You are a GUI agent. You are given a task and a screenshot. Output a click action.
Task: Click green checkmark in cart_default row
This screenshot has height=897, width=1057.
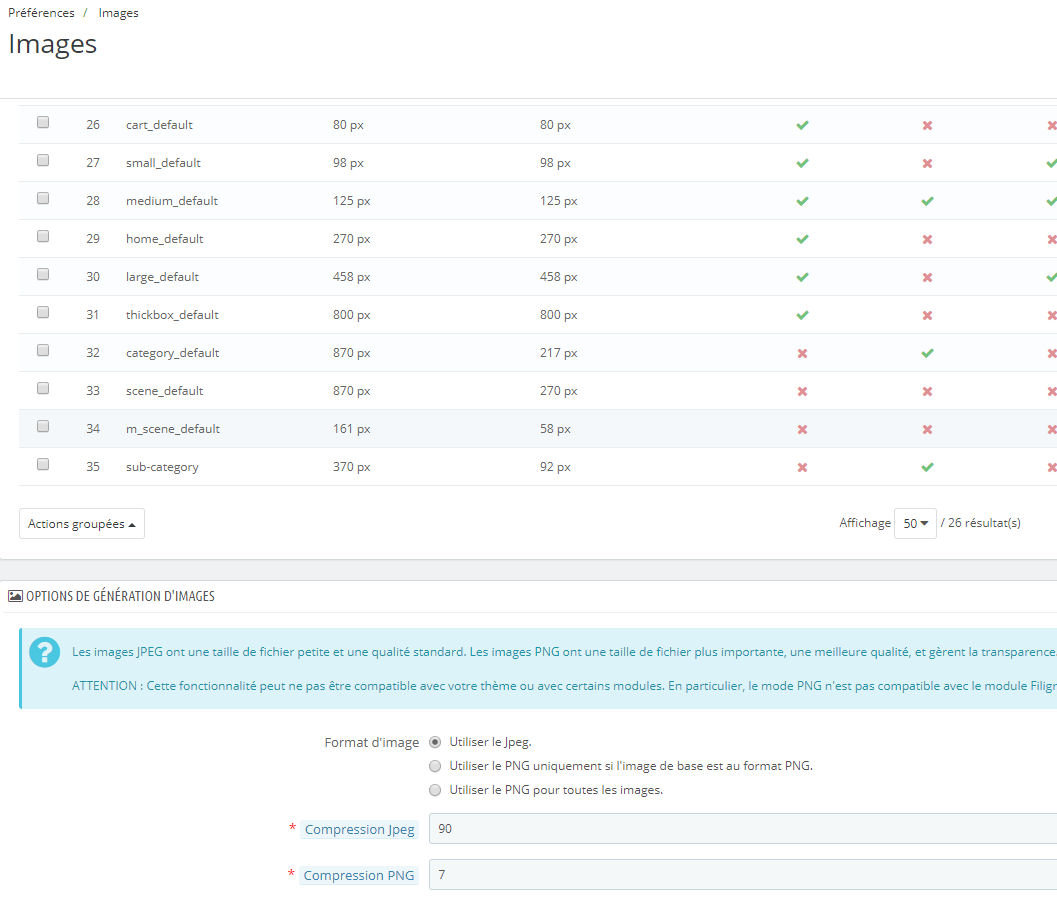(802, 125)
